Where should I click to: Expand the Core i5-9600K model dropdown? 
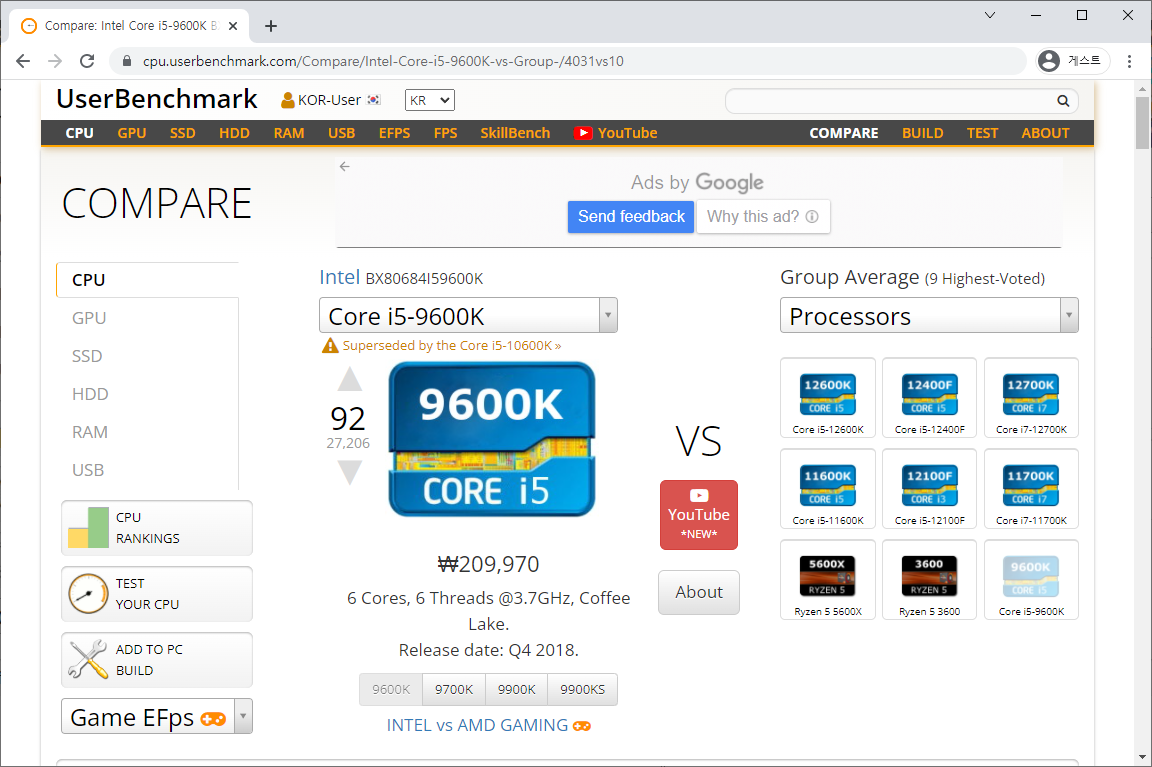(468, 315)
